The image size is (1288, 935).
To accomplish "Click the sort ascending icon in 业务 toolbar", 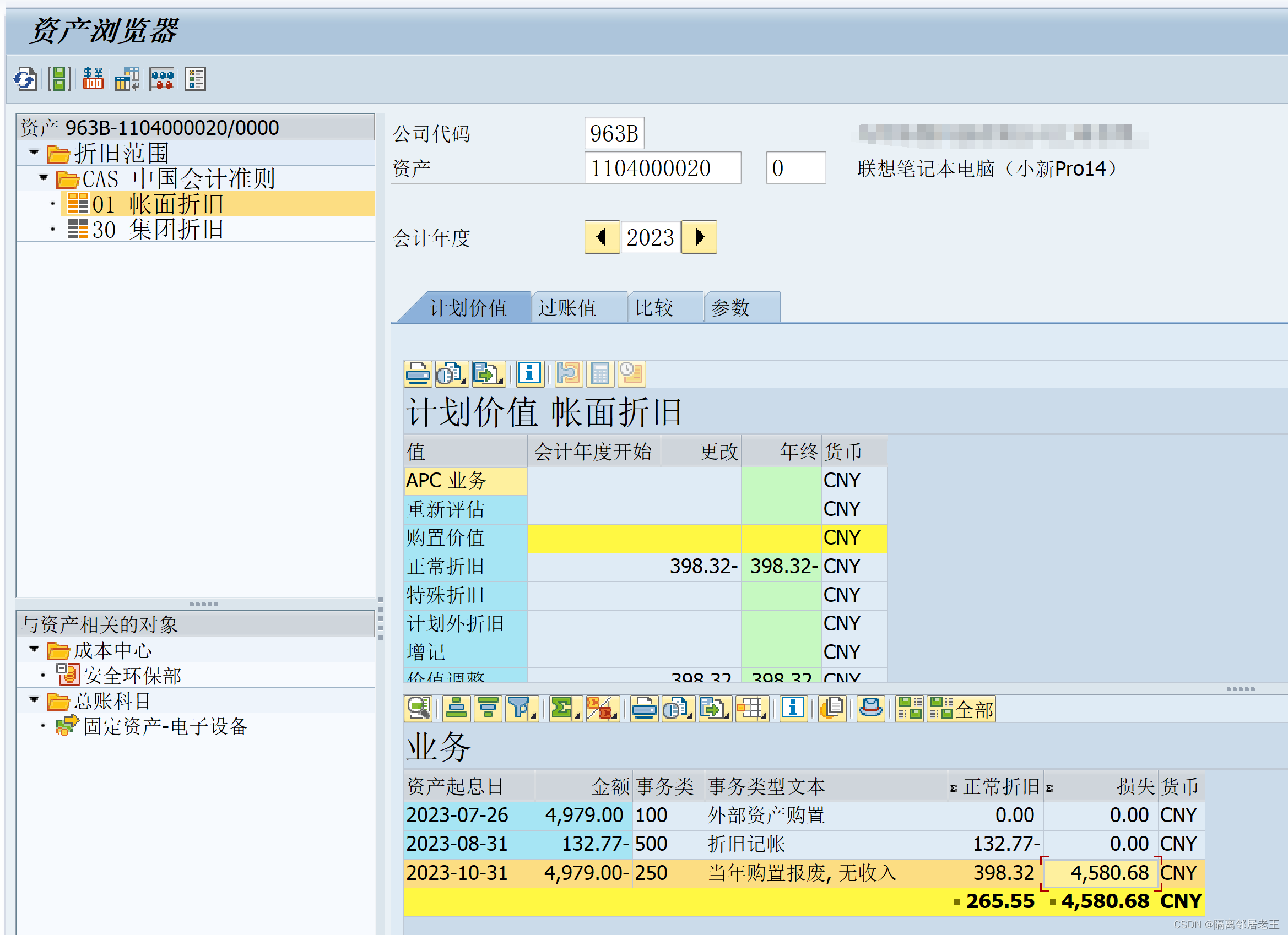I will (x=457, y=709).
